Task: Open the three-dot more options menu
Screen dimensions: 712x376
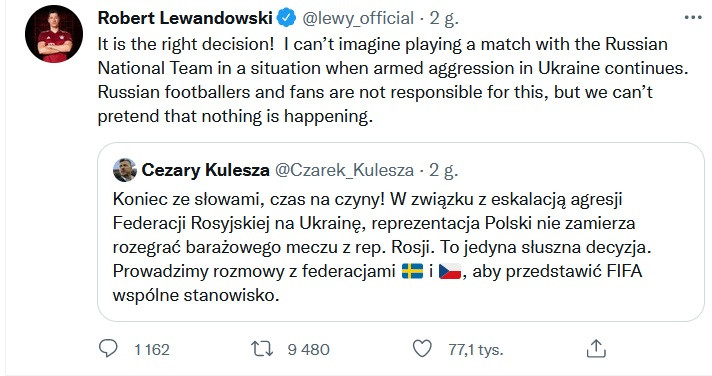Action: [x=693, y=18]
